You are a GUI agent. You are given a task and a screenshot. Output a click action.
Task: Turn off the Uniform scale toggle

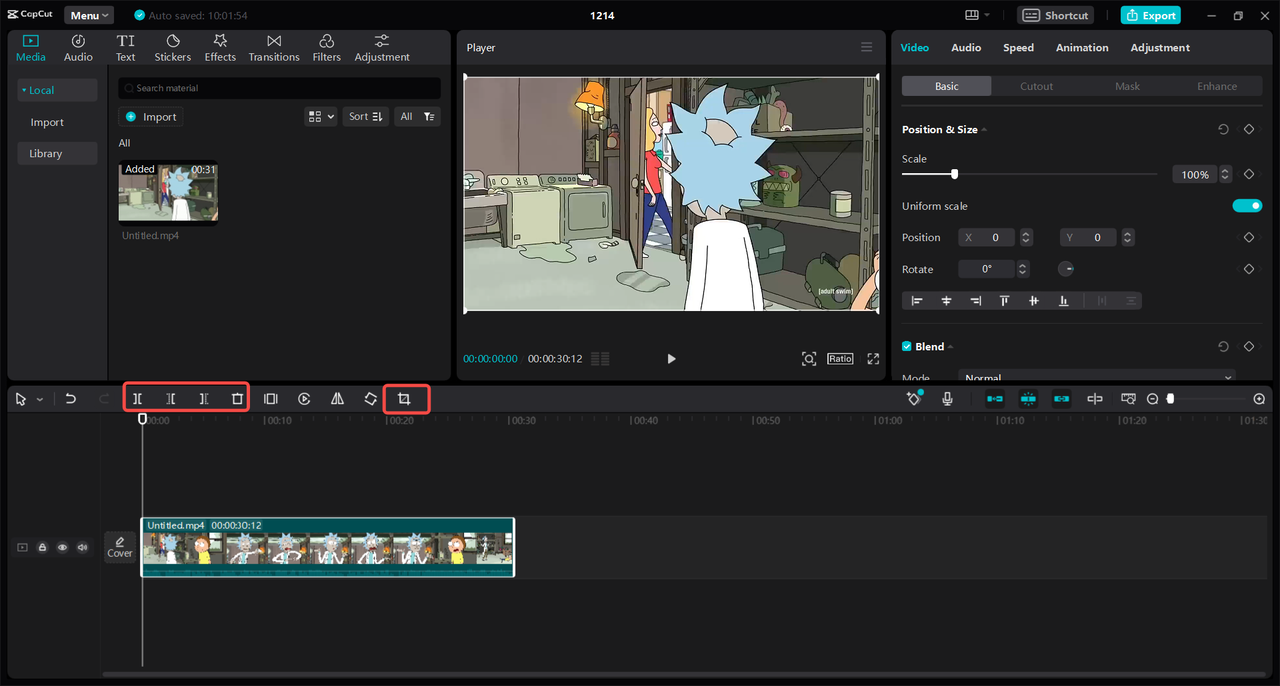coord(1246,206)
